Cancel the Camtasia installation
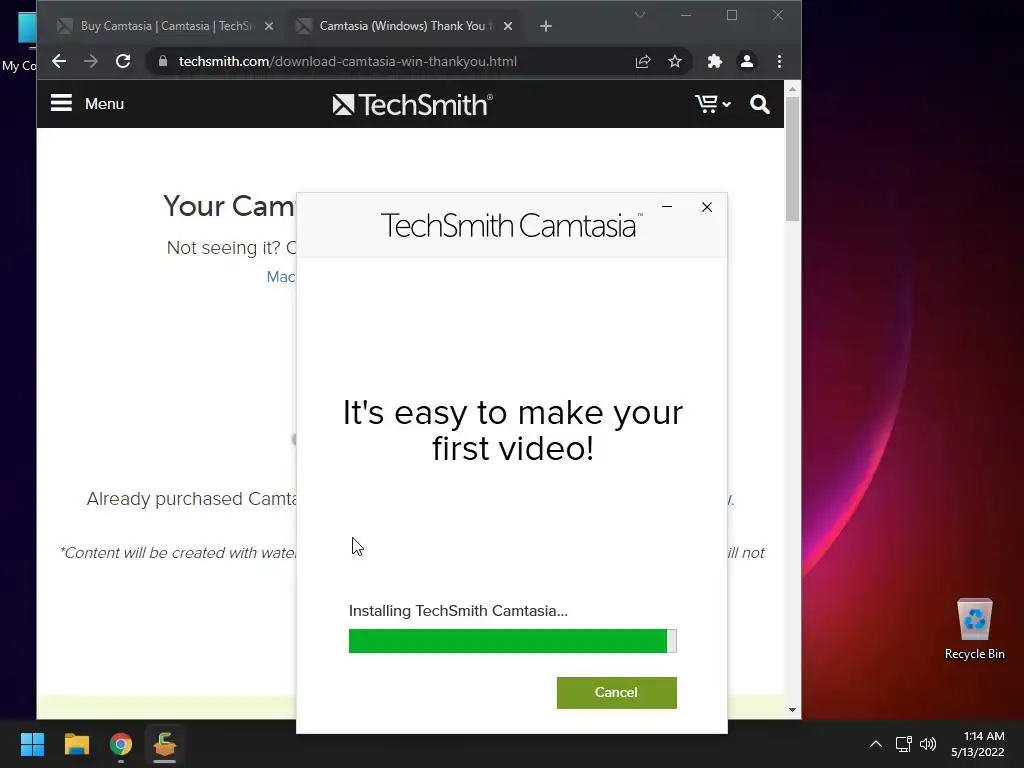Image resolution: width=1024 pixels, height=768 pixels. (x=616, y=692)
